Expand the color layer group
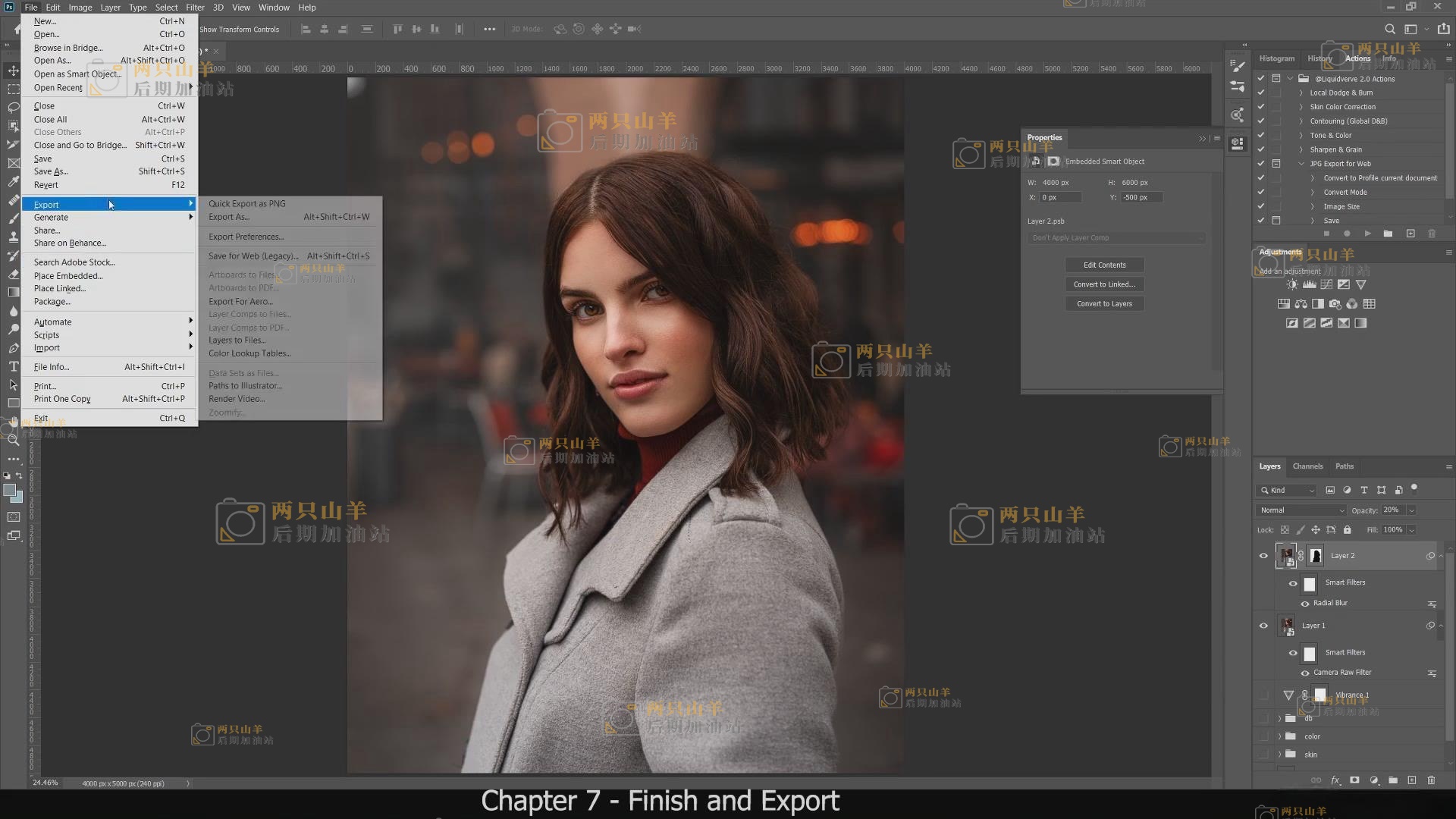Viewport: 1456px width, 819px height. point(1280,736)
